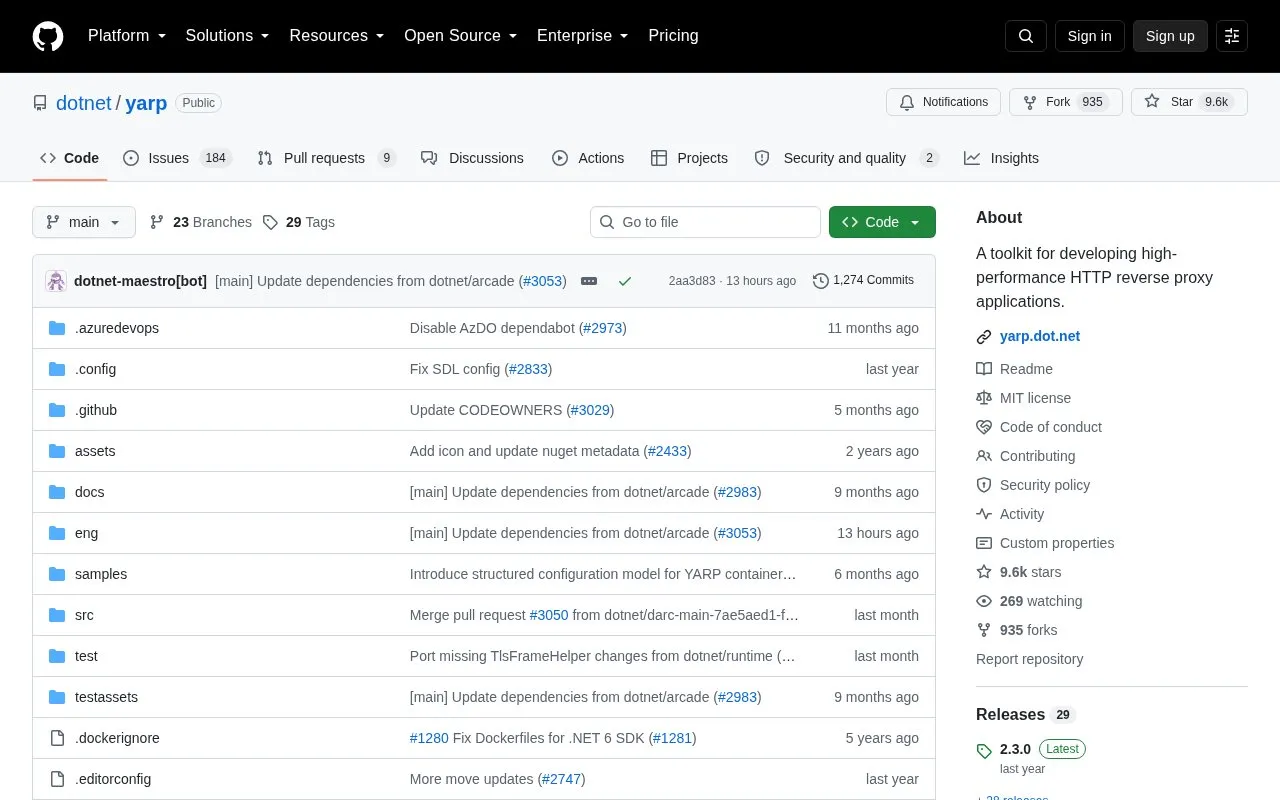This screenshot has width=1280, height=800.
Task: Click the Readme book icon
Action: [x=984, y=369]
